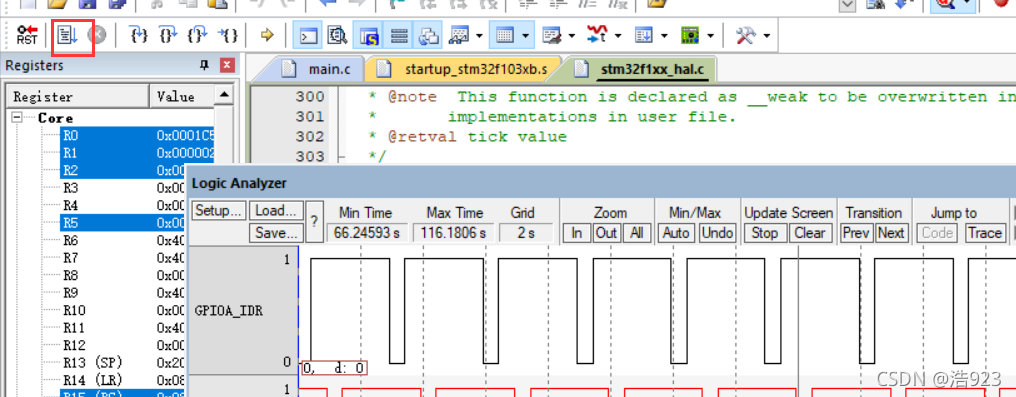This screenshot has height=397, width=1016.
Task: Toggle the Call Stack Window icon
Action: click(429, 35)
